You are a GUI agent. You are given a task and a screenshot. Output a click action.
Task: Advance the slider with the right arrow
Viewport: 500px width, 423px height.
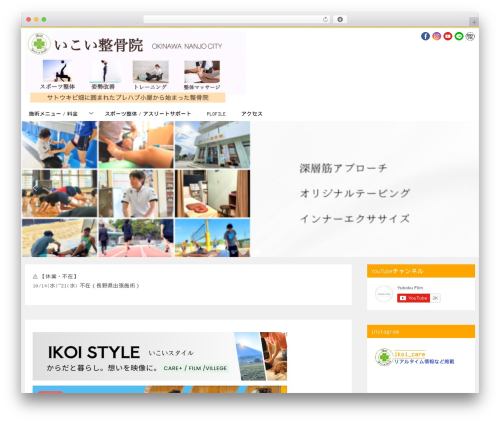click(x=465, y=188)
